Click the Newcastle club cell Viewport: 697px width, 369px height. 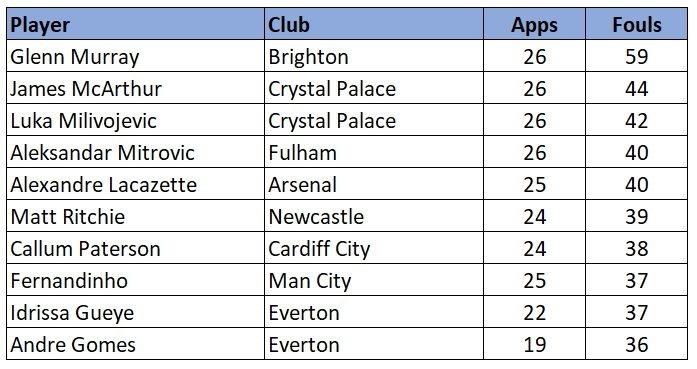pyautogui.click(x=374, y=216)
